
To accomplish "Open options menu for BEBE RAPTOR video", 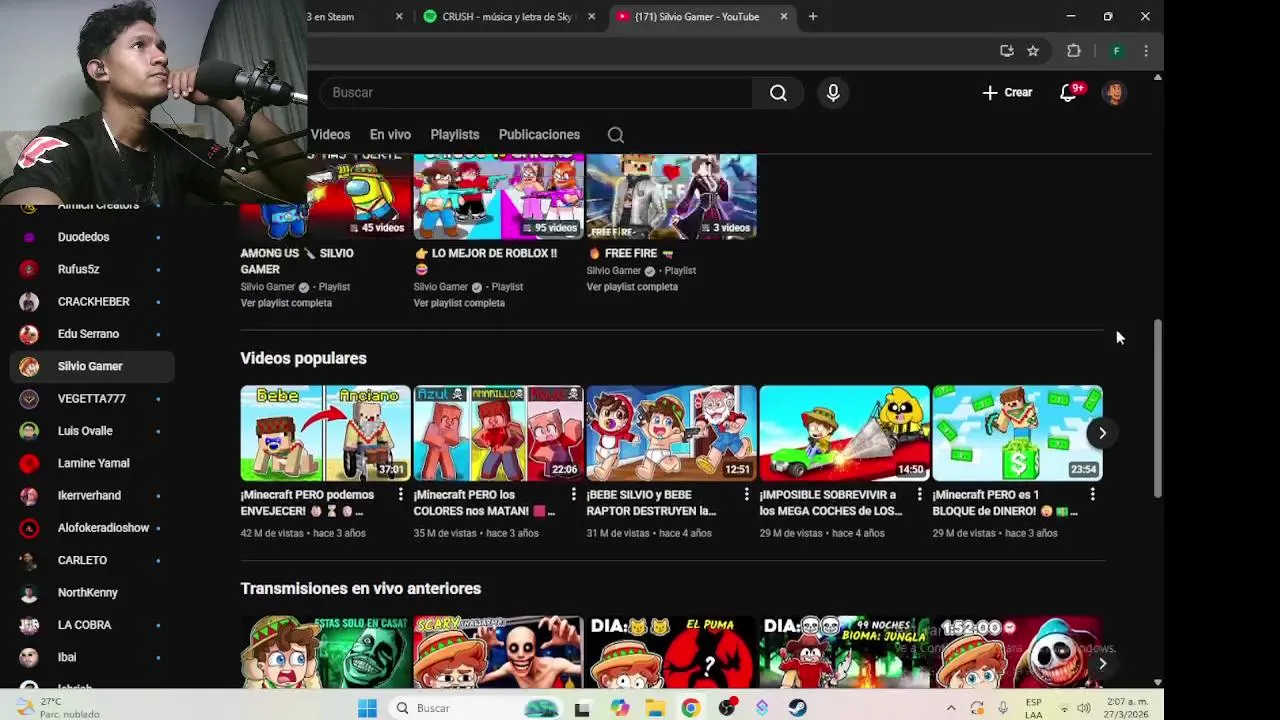I will click(746, 495).
